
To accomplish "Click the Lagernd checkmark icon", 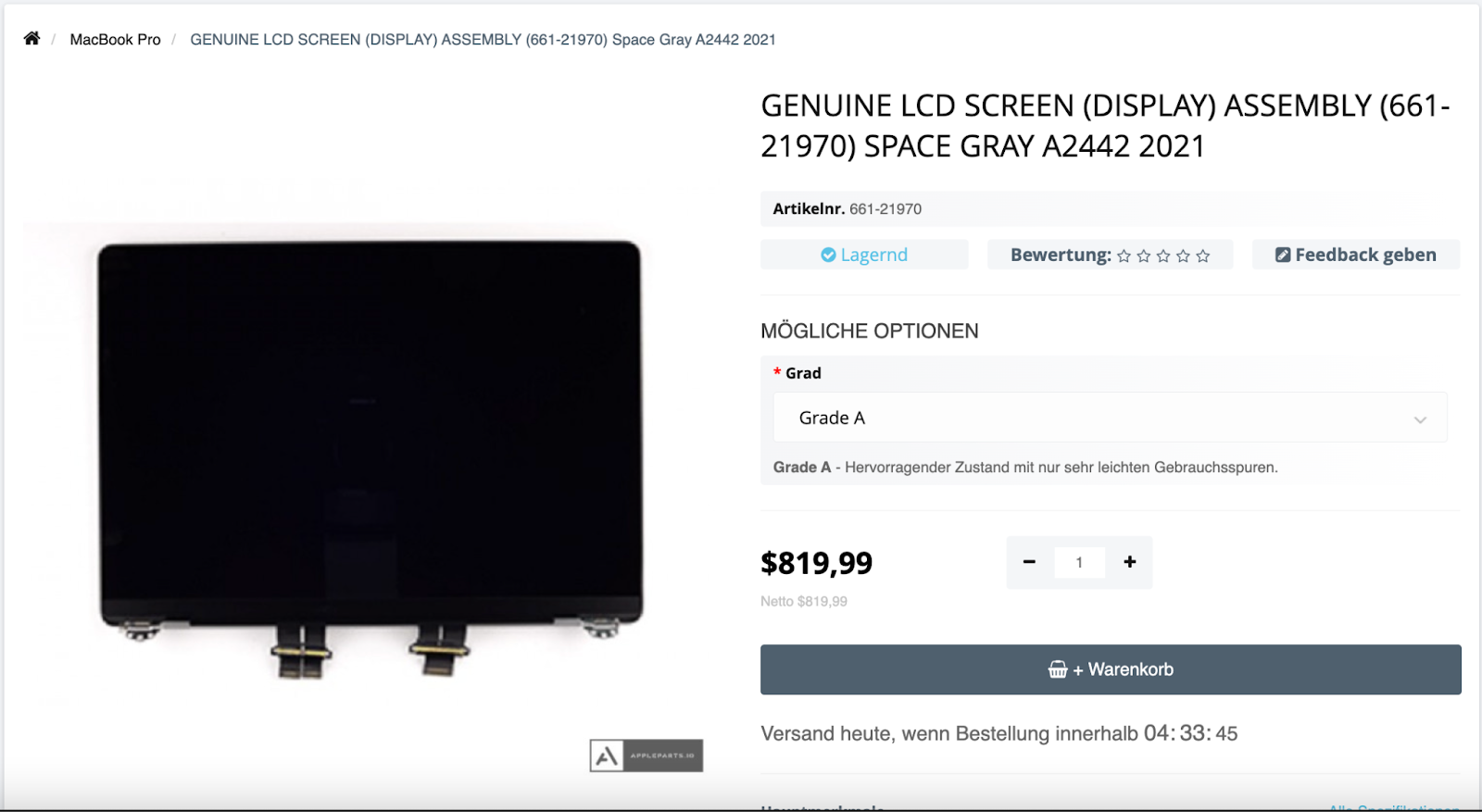I will [828, 255].
